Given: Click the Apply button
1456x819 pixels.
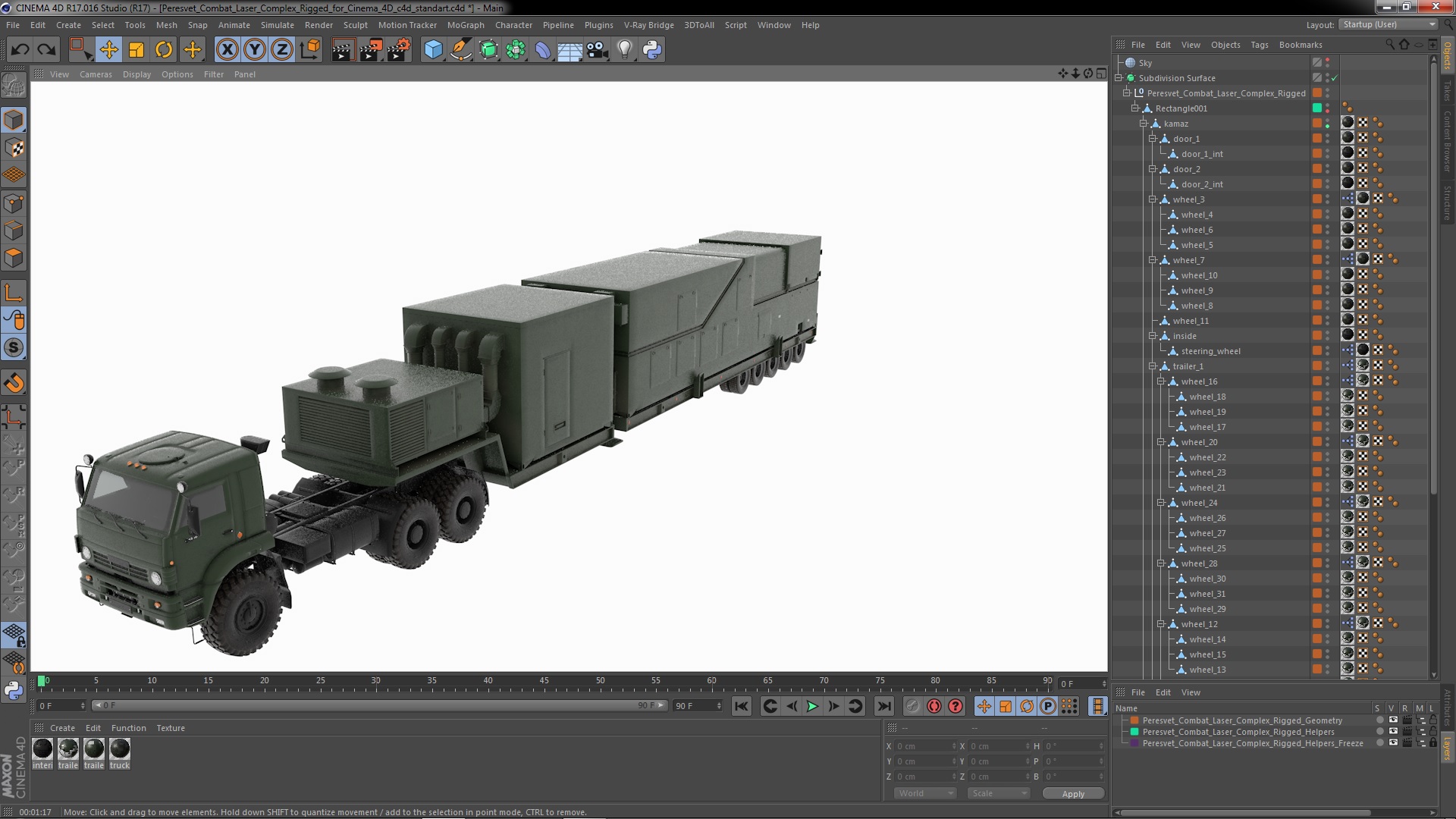Looking at the screenshot, I should 1073,793.
